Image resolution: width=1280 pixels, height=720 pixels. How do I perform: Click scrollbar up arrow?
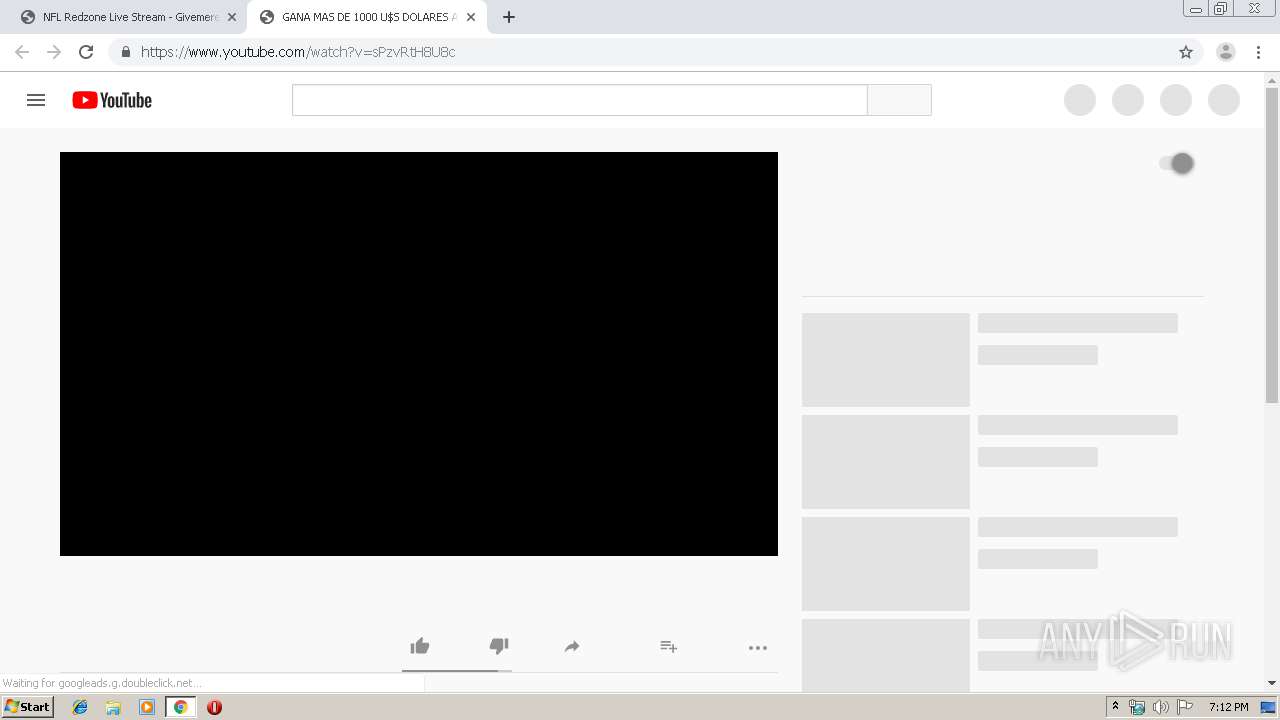pyautogui.click(x=1272, y=79)
